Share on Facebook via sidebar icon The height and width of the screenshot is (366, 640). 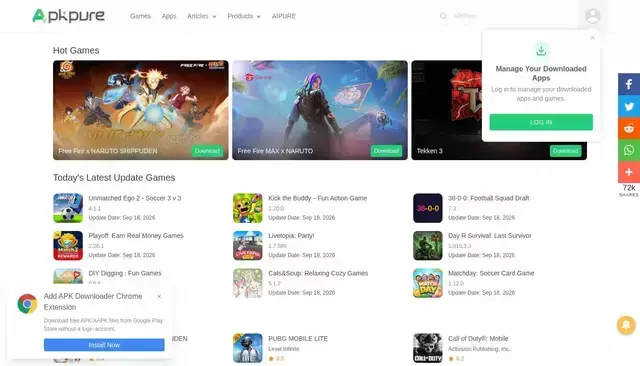tap(629, 84)
